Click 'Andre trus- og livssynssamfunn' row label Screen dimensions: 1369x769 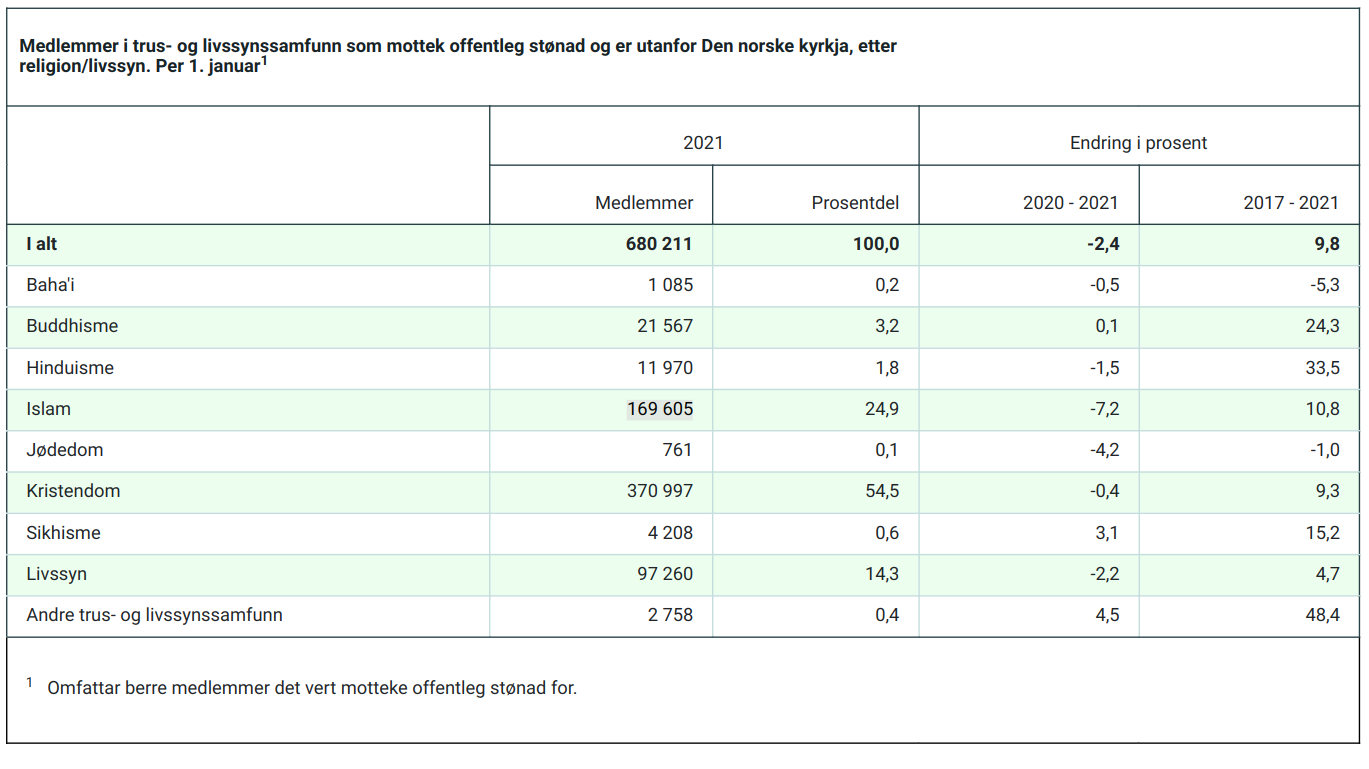pyautogui.click(x=154, y=615)
